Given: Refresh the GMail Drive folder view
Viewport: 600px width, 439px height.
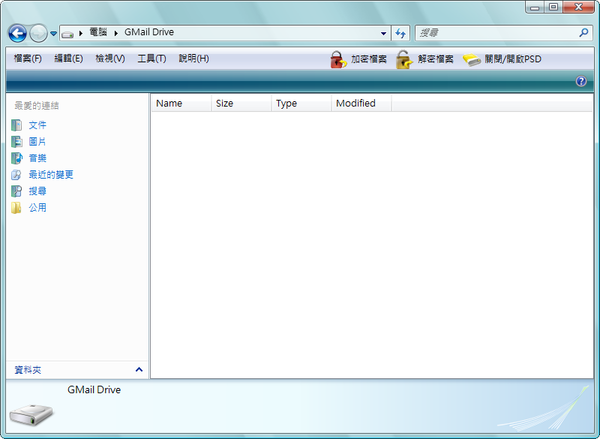Looking at the screenshot, I should [401, 33].
